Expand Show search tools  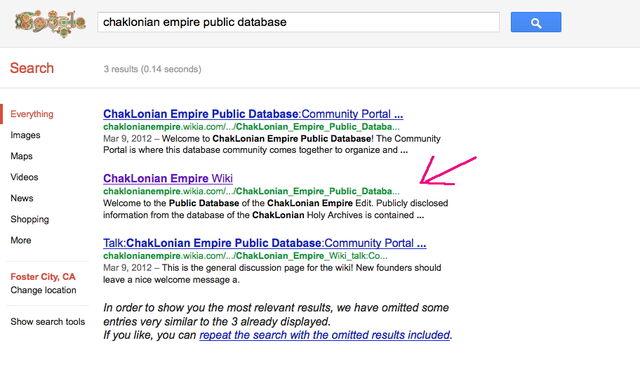(x=48, y=322)
